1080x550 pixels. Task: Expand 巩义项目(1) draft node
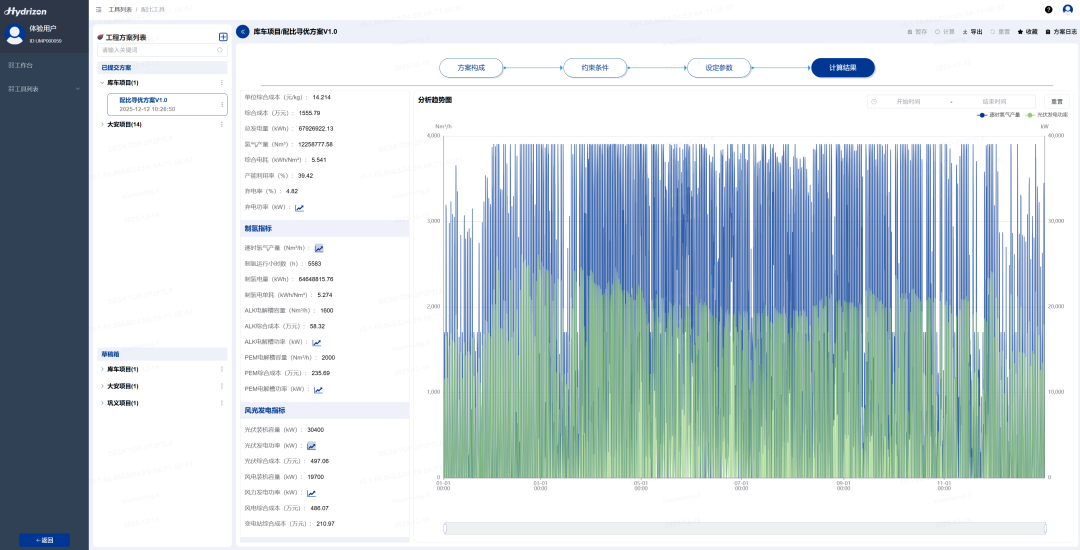(x=103, y=403)
